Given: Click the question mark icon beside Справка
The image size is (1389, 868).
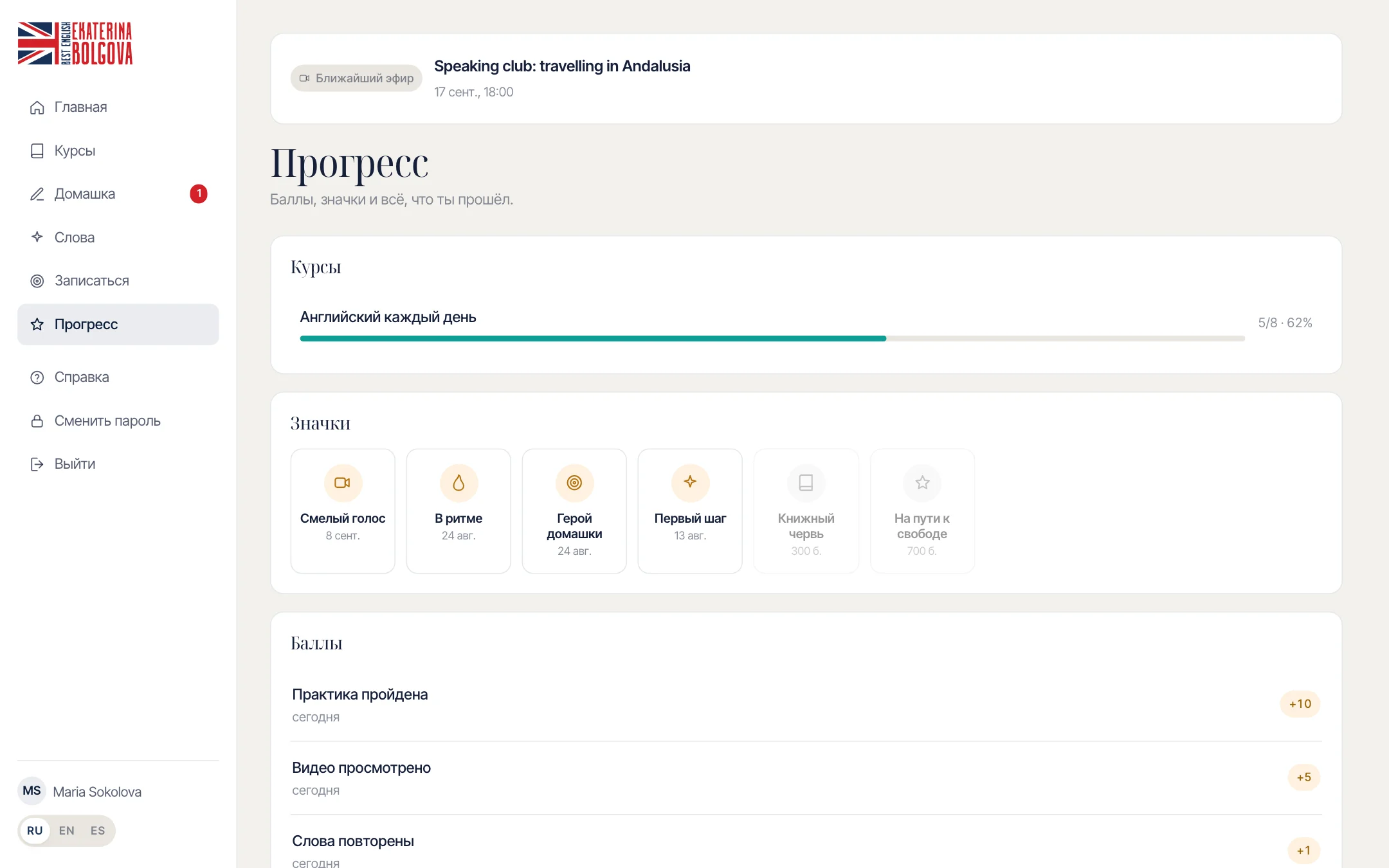Looking at the screenshot, I should (x=37, y=377).
